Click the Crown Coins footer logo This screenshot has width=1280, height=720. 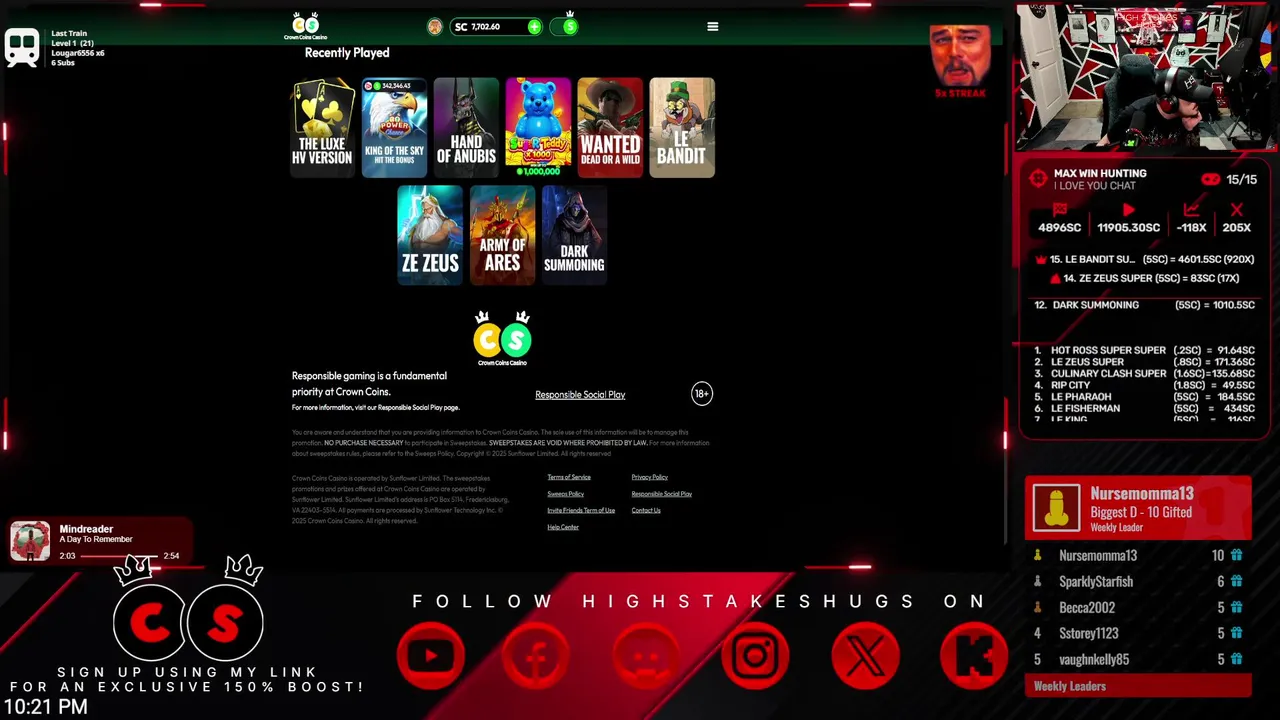point(502,339)
